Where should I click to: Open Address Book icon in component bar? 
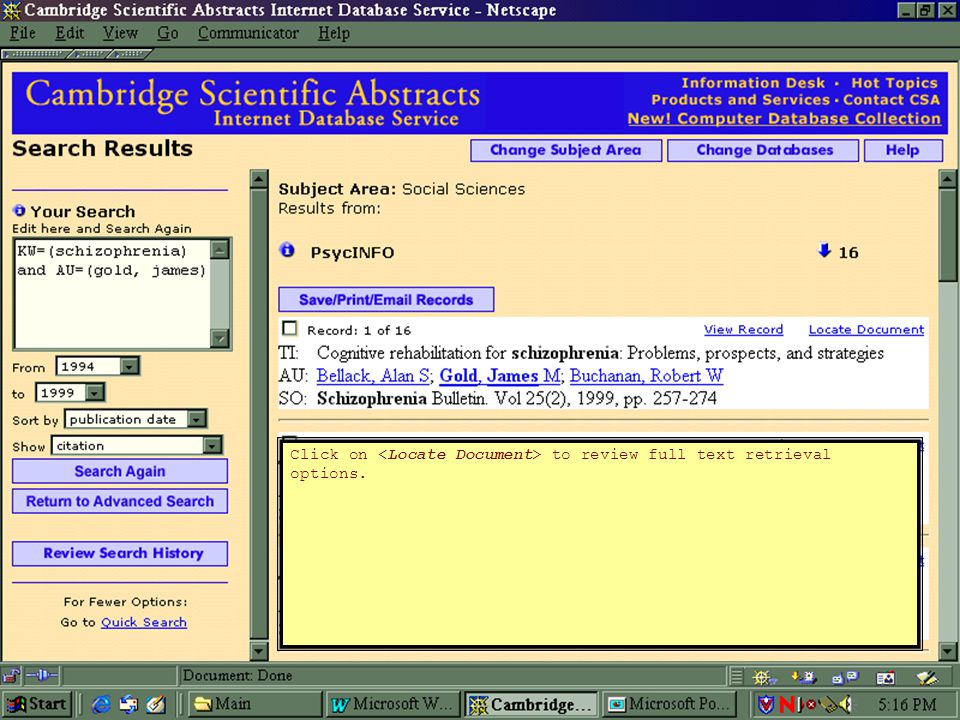(885, 677)
